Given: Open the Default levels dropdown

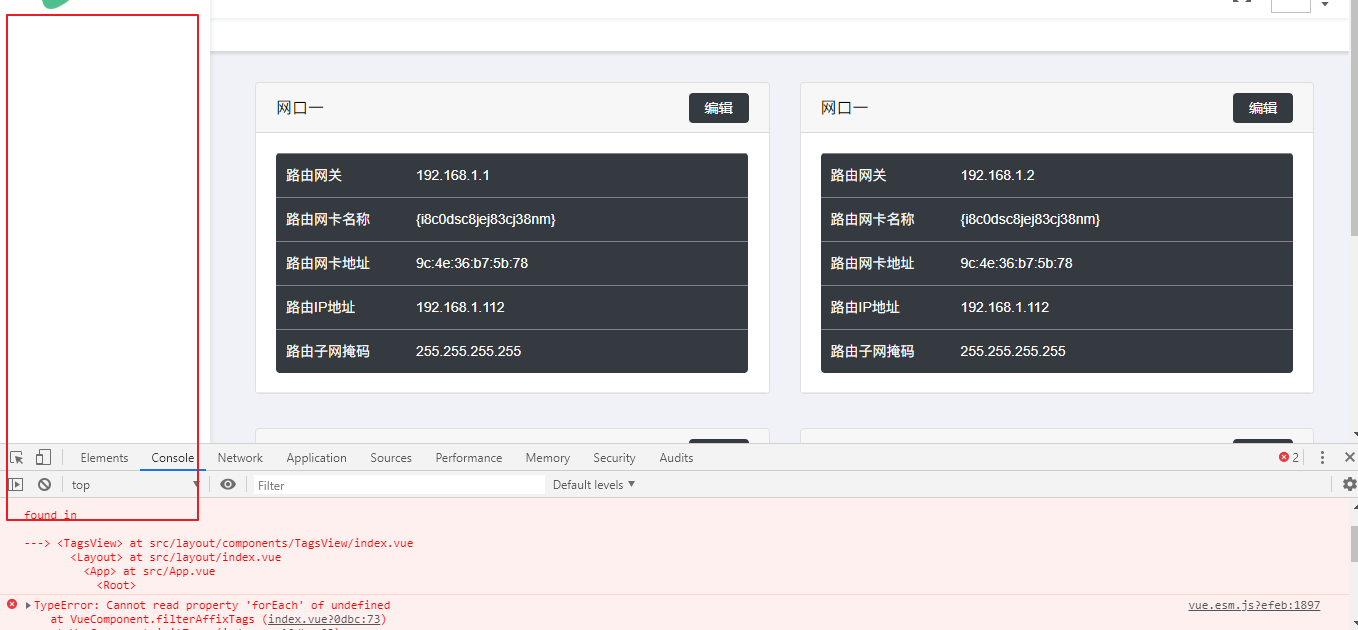Looking at the screenshot, I should pos(594,484).
